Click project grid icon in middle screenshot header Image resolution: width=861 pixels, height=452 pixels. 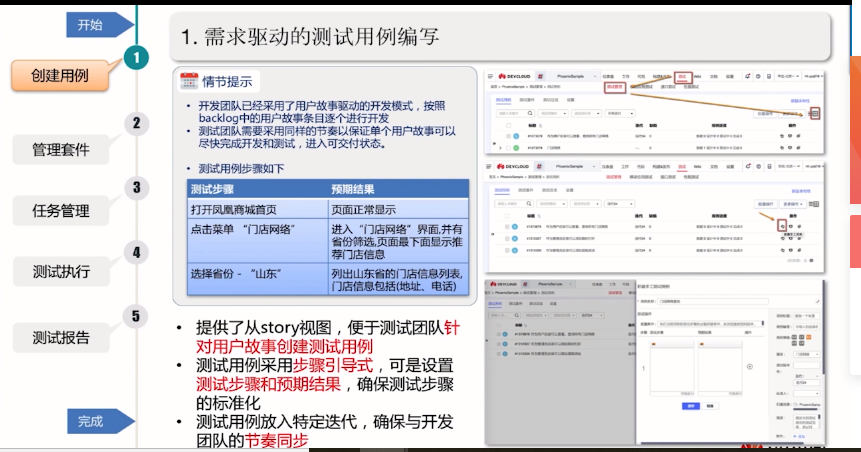click(539, 166)
